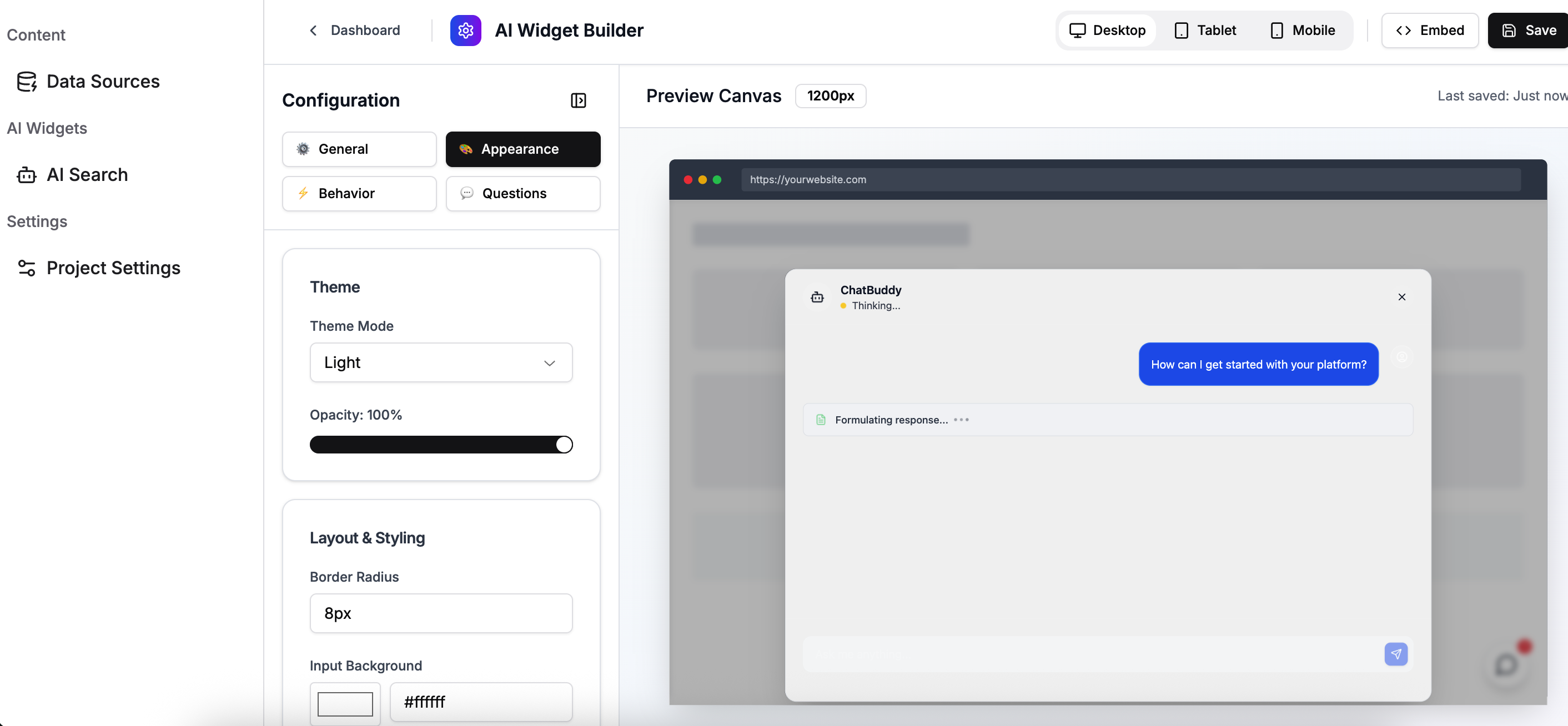The width and height of the screenshot is (1568, 726).
Task: Close the ChatBuddy widget with X
Action: point(1401,297)
